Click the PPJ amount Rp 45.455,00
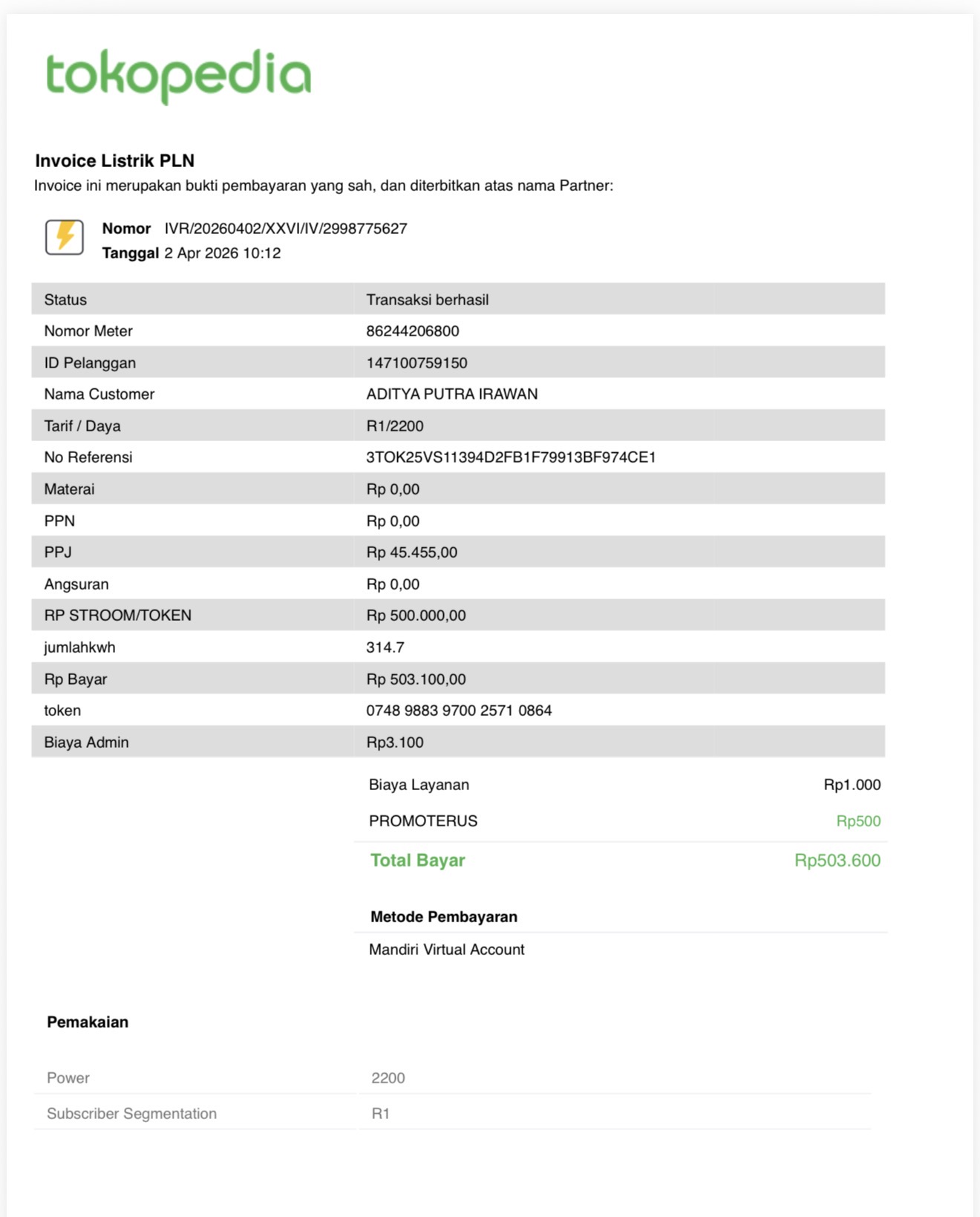980x1217 pixels. (x=412, y=552)
